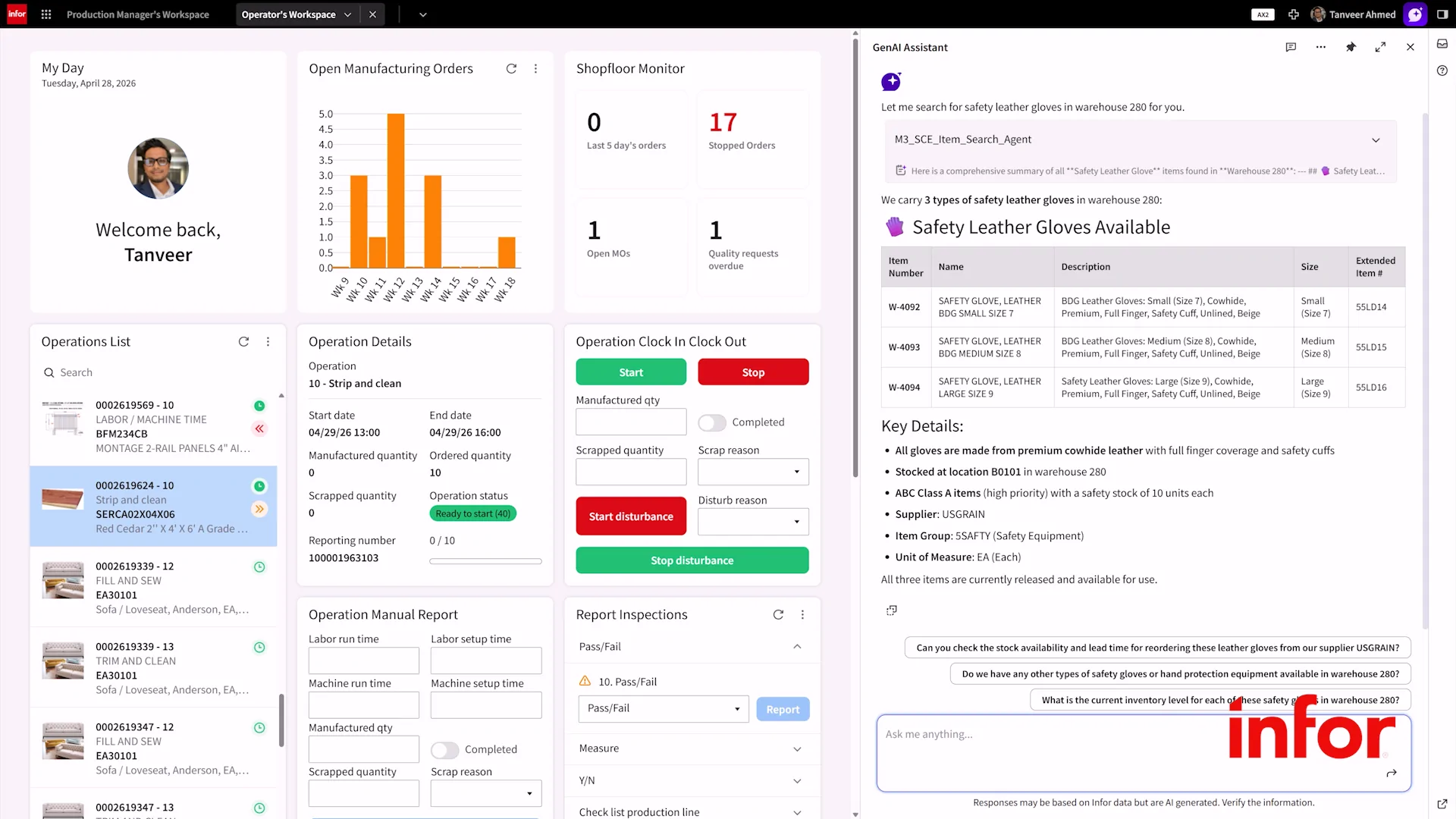The width and height of the screenshot is (1456, 819).
Task: Open Operations List more options menu
Action: [x=268, y=342]
